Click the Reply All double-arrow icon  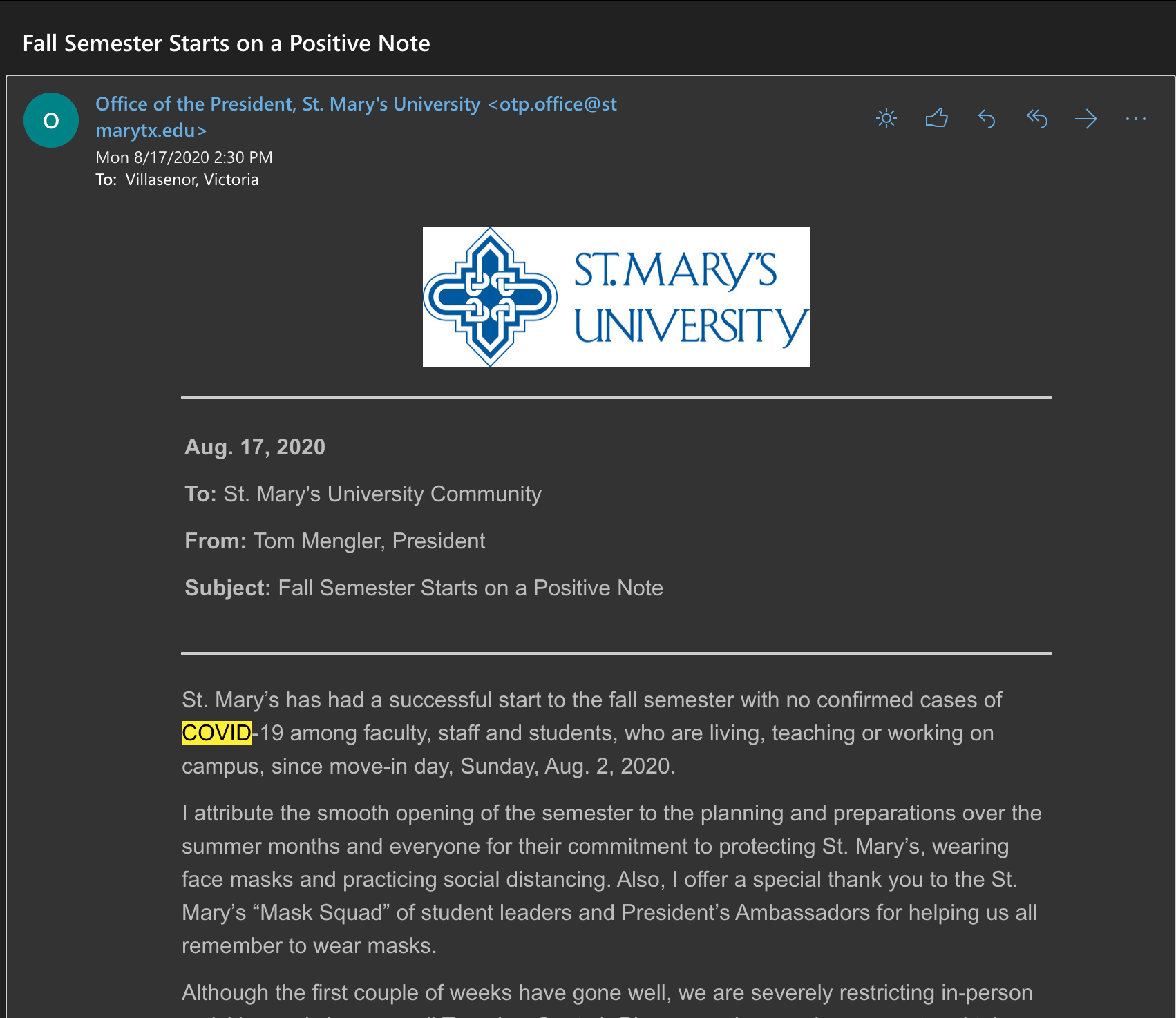point(1036,119)
